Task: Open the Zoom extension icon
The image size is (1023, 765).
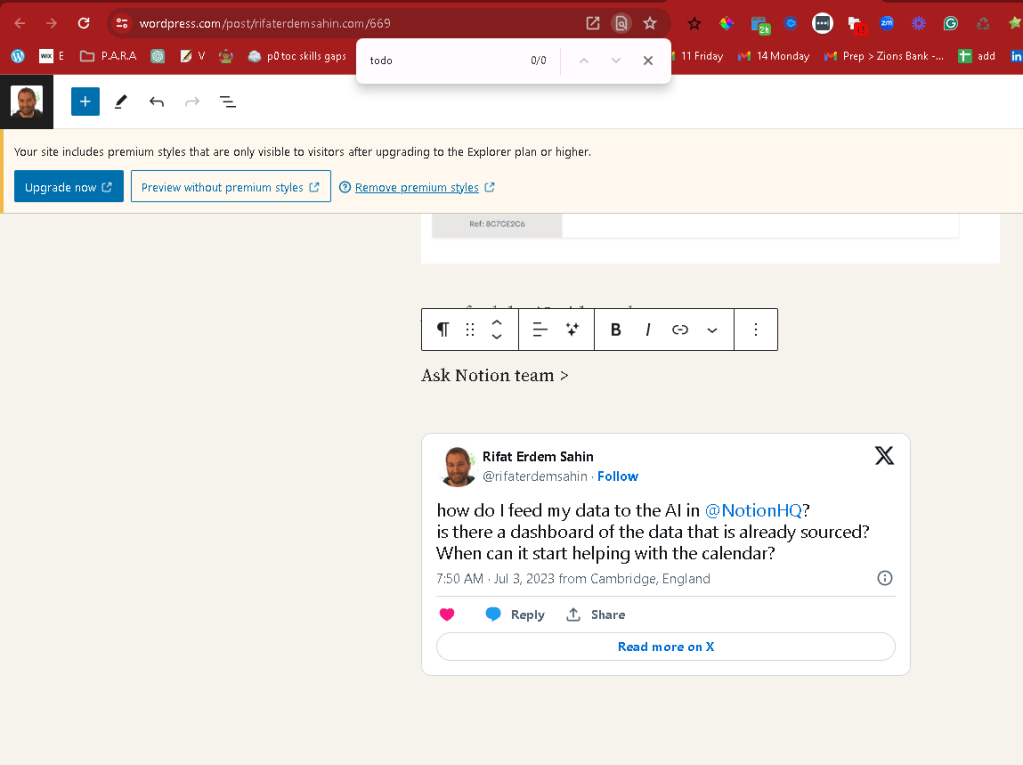Action: [887, 23]
